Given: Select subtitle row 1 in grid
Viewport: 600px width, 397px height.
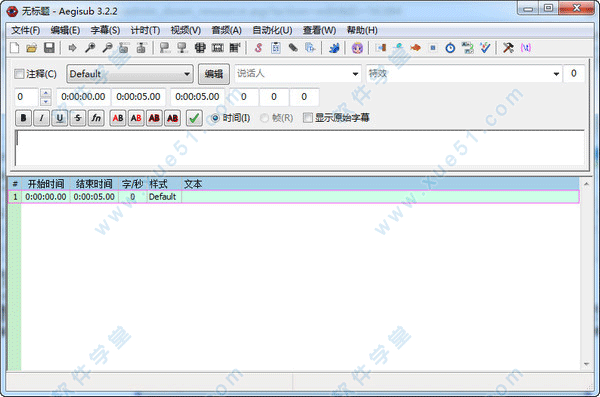Looking at the screenshot, I should [293, 197].
